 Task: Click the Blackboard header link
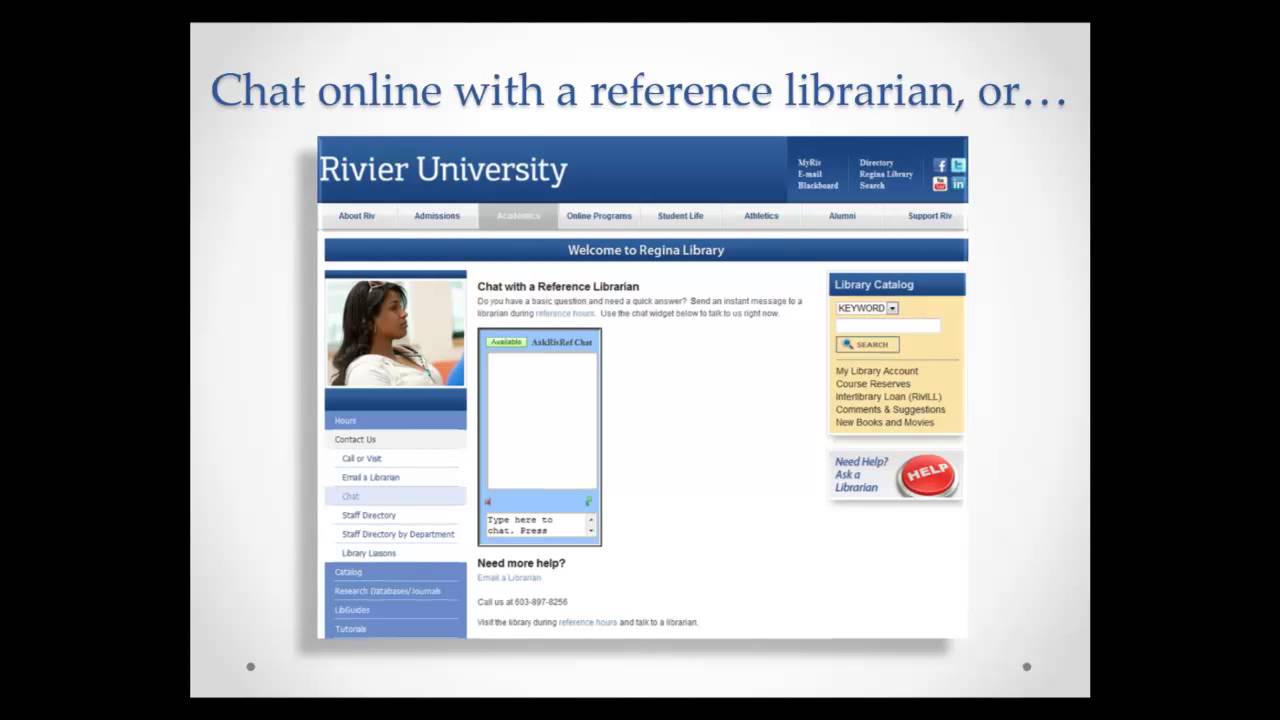pyautogui.click(x=818, y=186)
